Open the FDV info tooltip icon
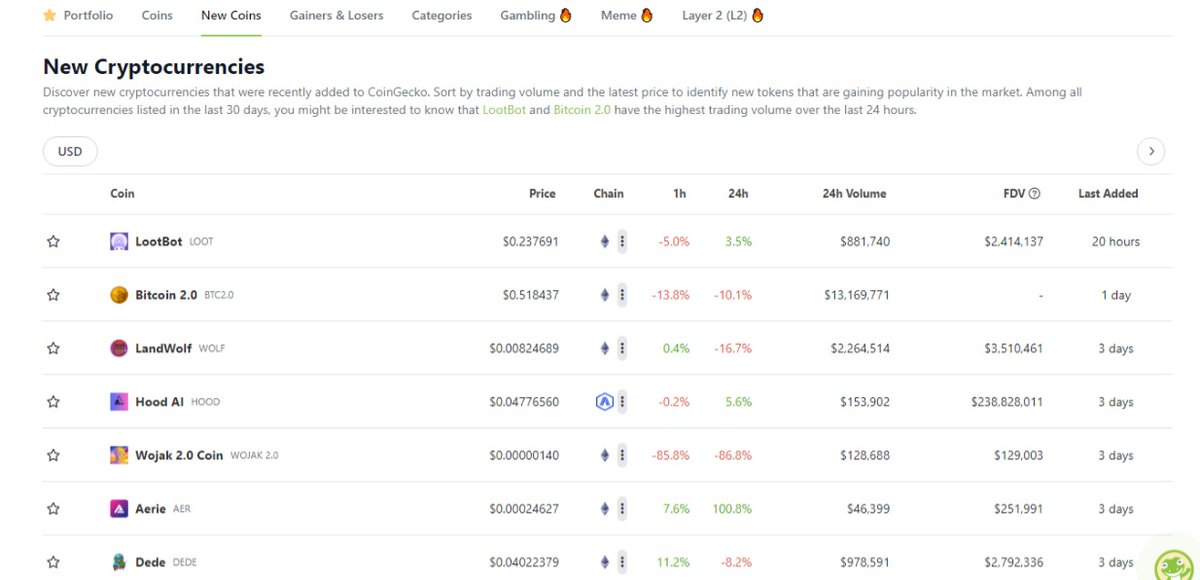The image size is (1200, 580). (1034, 194)
